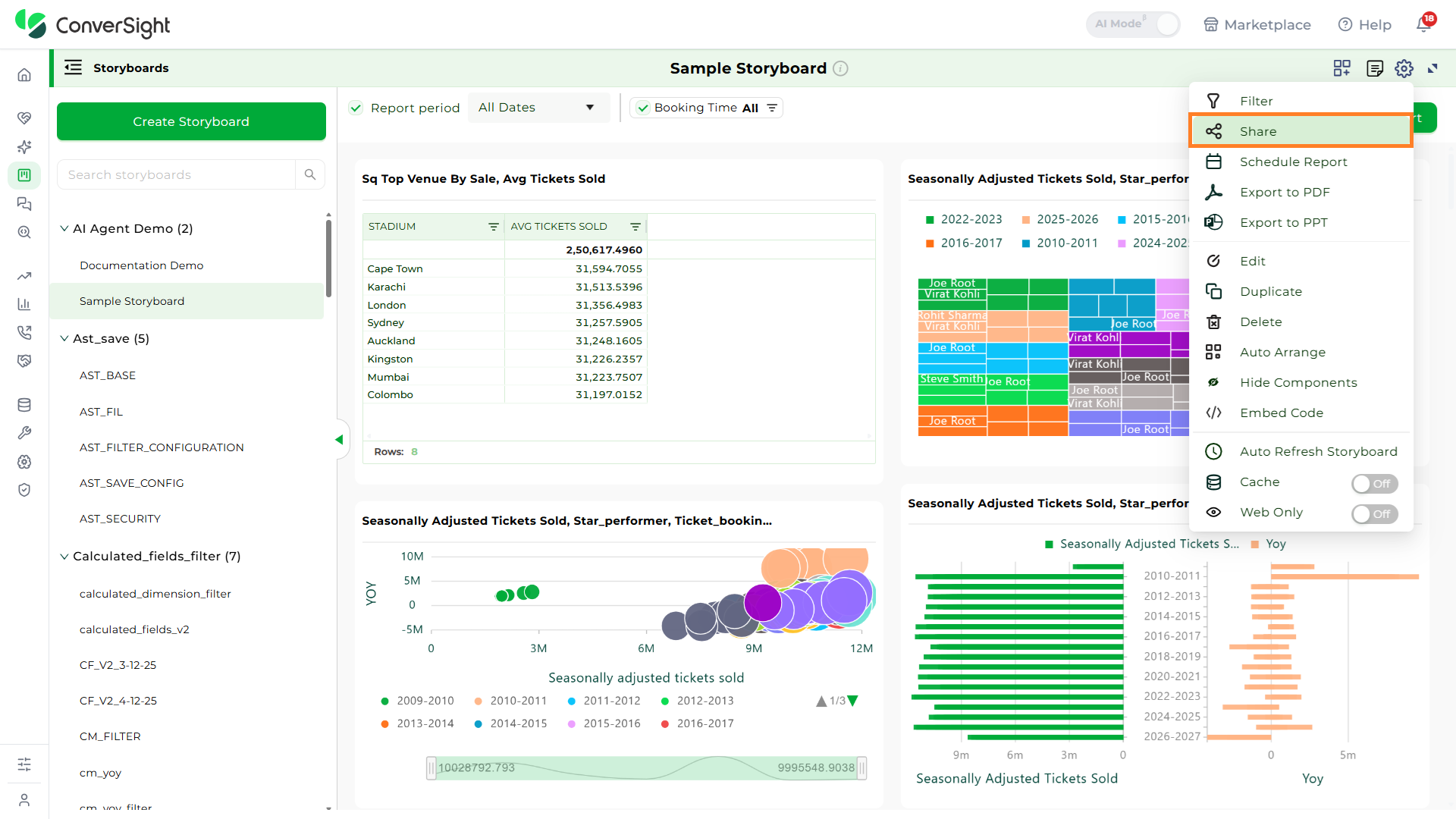Toggle the Web Only switch
Image resolution: width=1456 pixels, height=819 pixels.
pos(1374,513)
